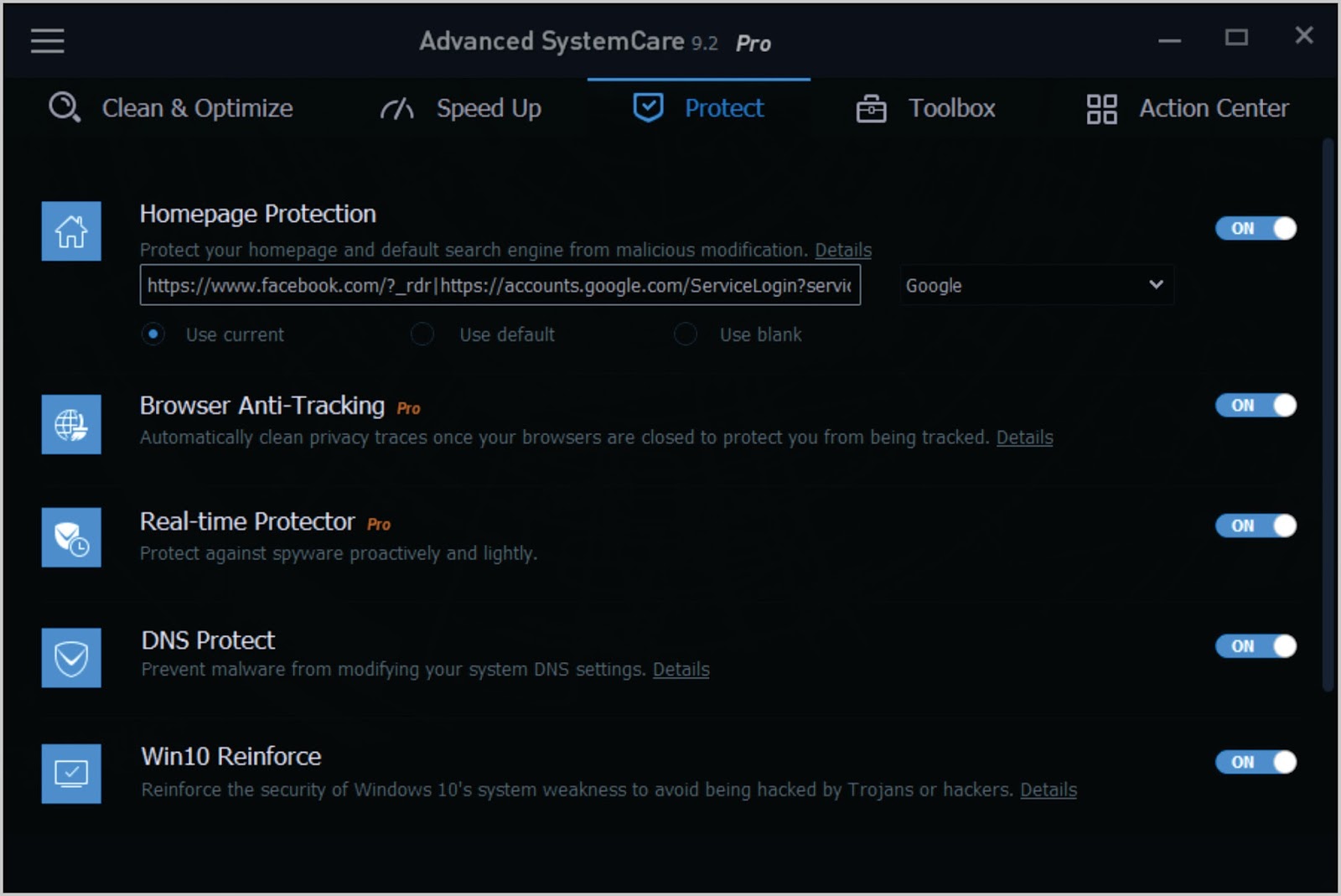Switch off Win10 Reinforce

tap(1256, 762)
